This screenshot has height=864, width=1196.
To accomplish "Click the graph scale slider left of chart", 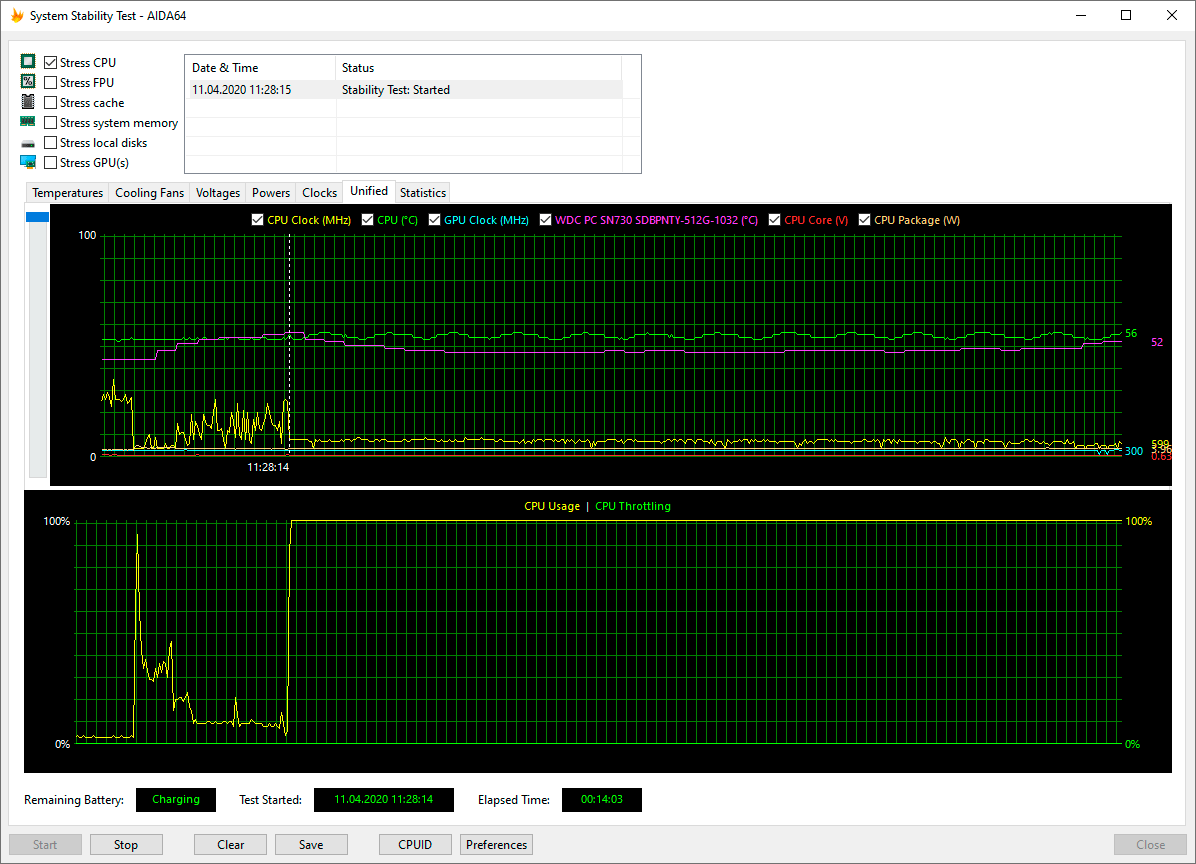I will tap(37, 217).
